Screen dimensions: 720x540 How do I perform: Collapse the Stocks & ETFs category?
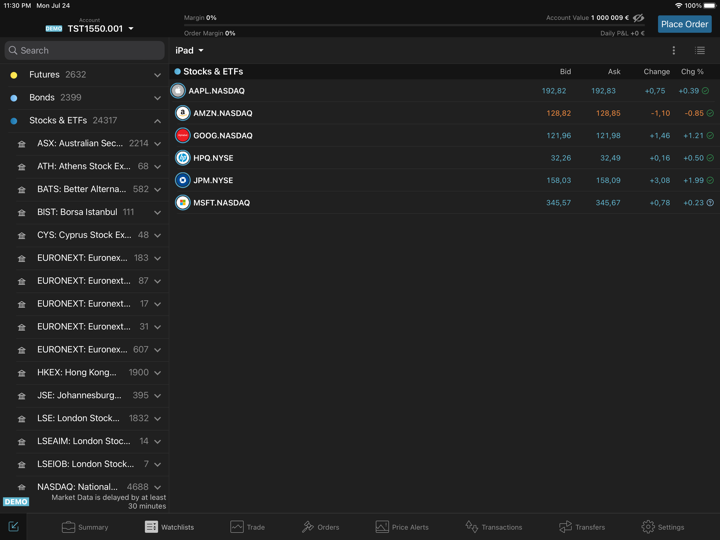coord(157,121)
